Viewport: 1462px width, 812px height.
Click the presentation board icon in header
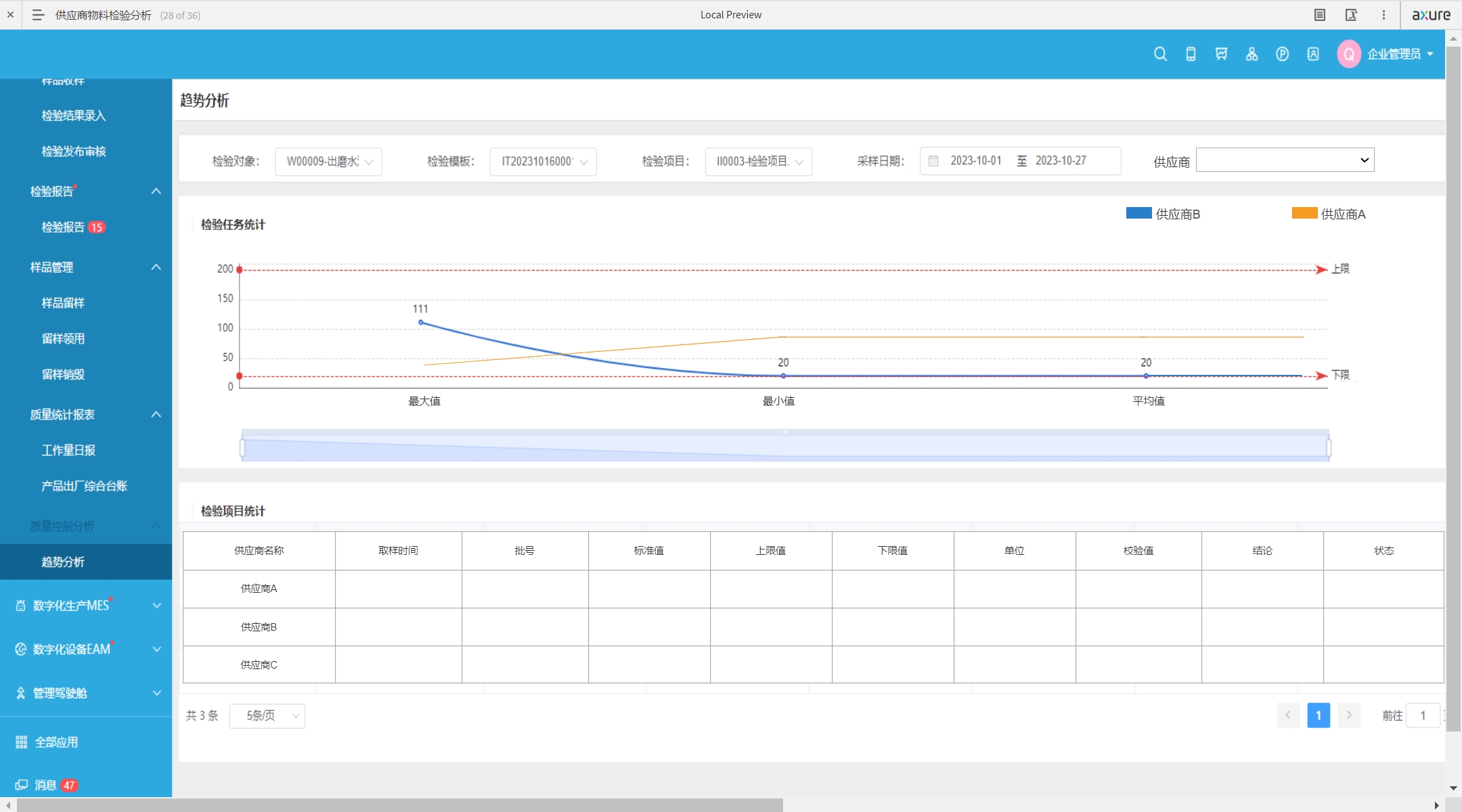tap(1221, 54)
